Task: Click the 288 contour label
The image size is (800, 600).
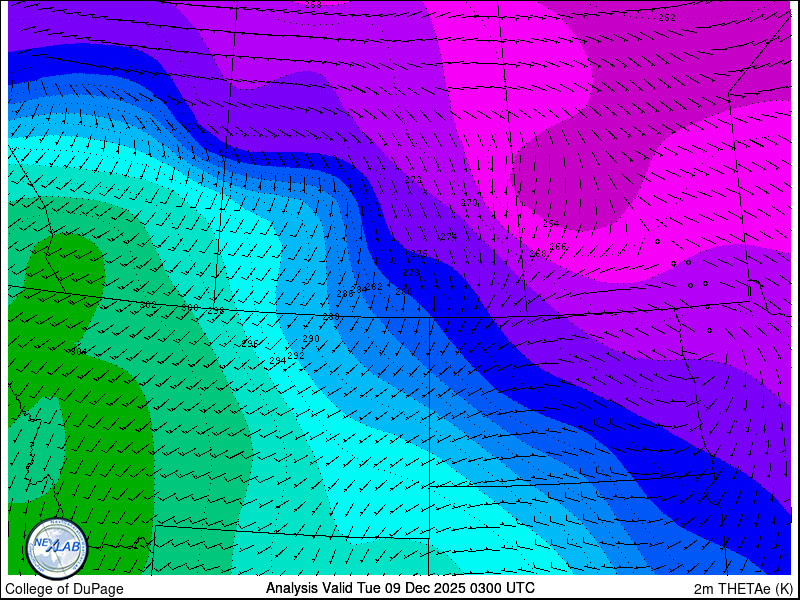Action: (x=331, y=317)
